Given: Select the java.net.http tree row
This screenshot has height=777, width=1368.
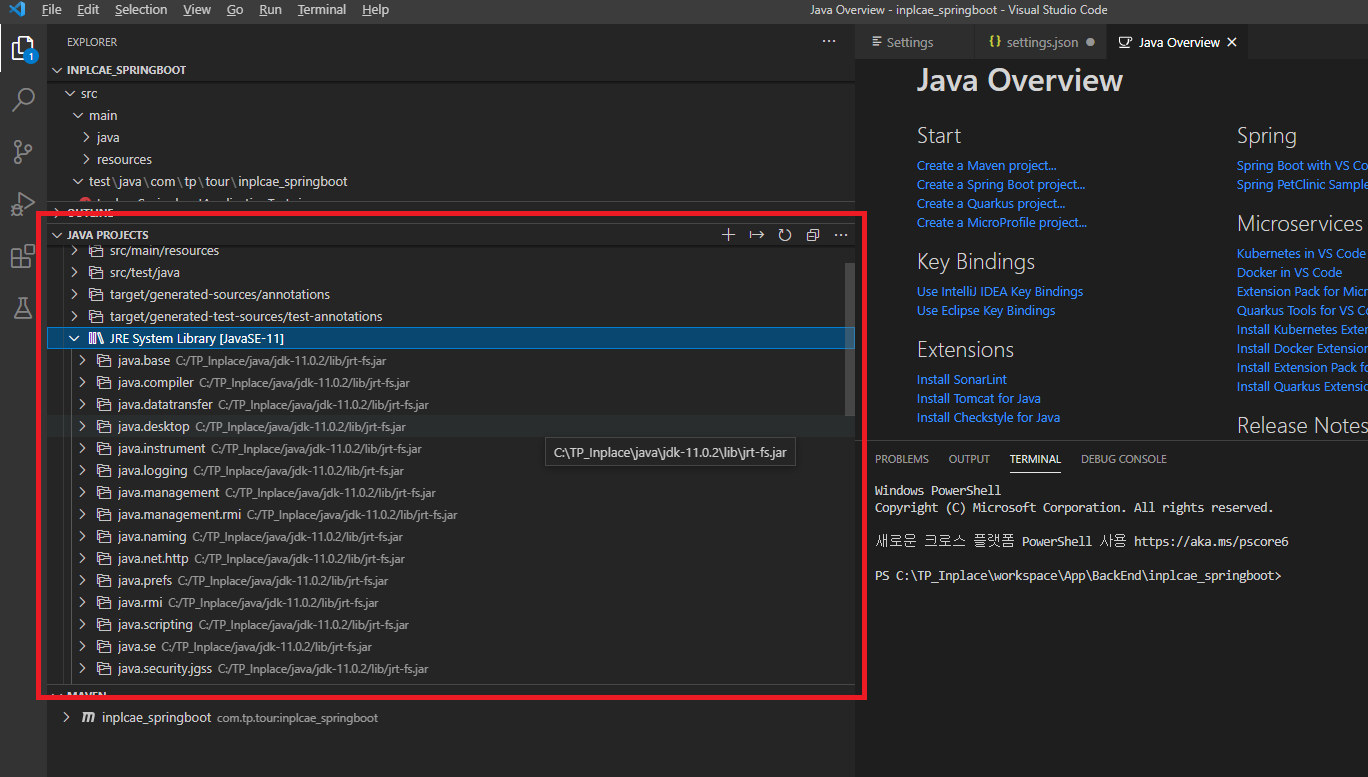Looking at the screenshot, I should (x=450, y=559).
